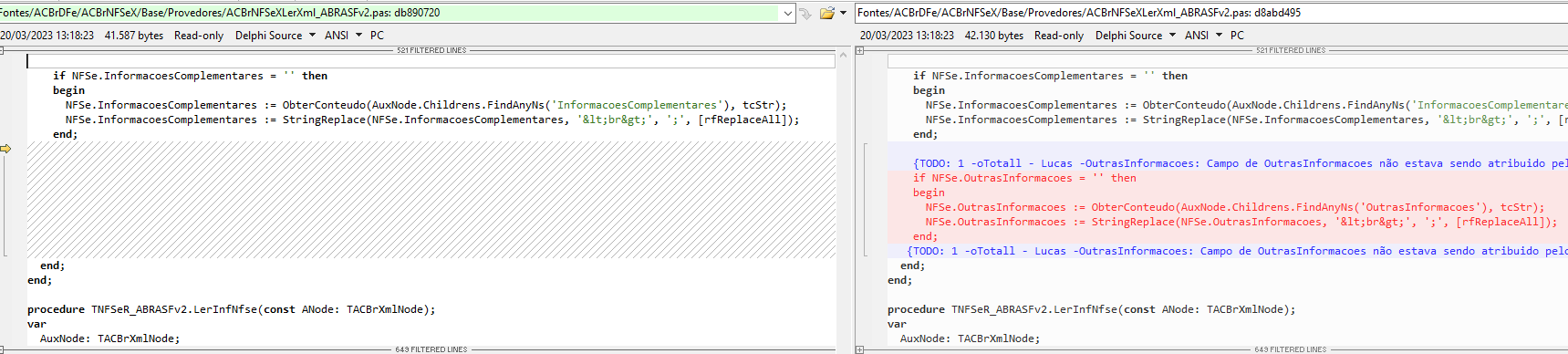Click the left pane browse folder icon
Image resolution: width=1568 pixels, height=354 pixels.
click(827, 13)
